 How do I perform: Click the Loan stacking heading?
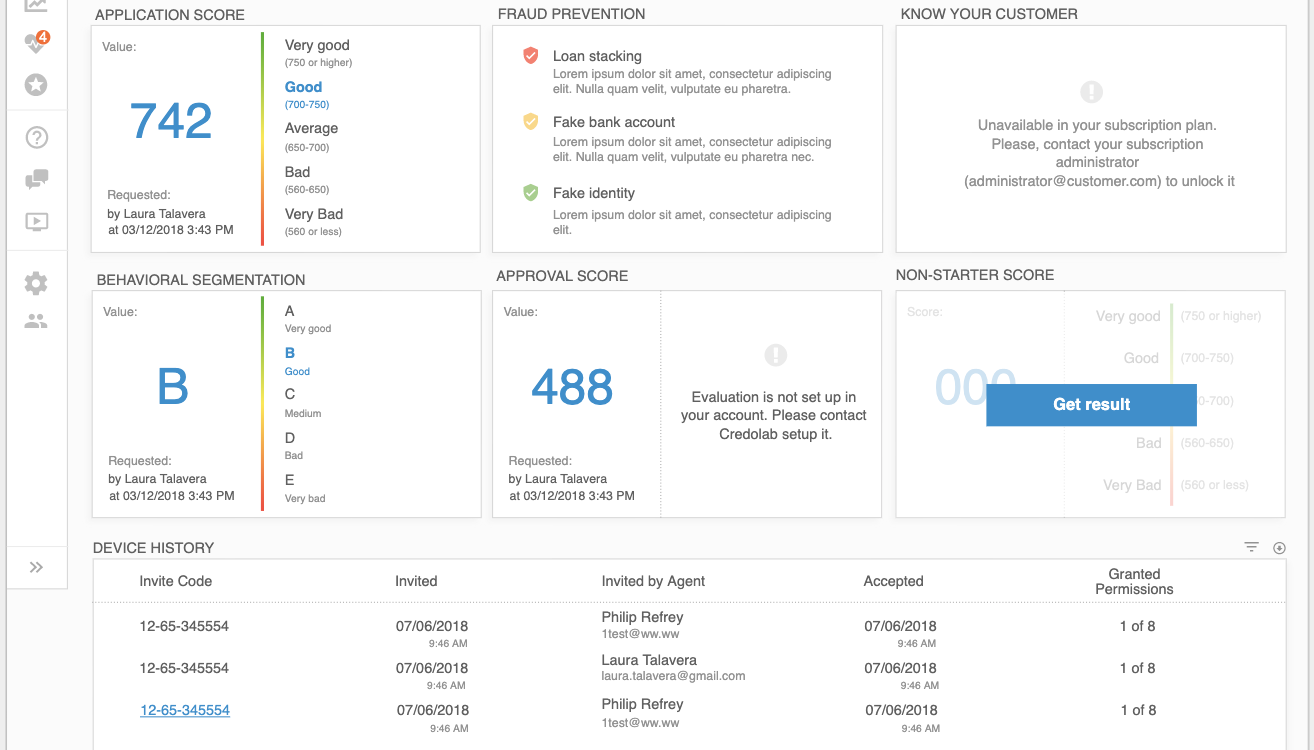[597, 56]
